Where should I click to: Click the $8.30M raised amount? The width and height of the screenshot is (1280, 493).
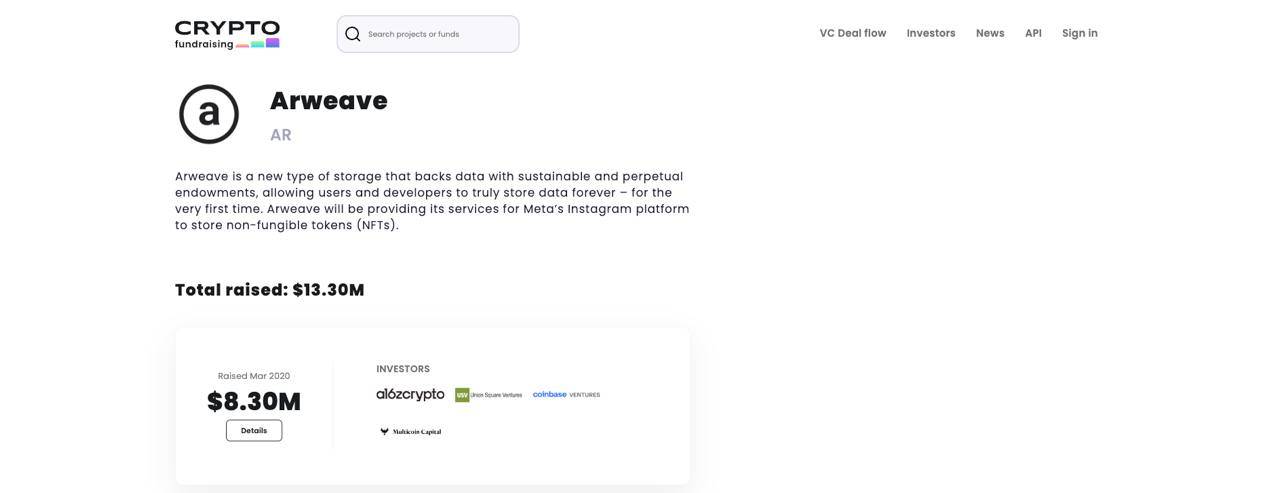(x=254, y=402)
